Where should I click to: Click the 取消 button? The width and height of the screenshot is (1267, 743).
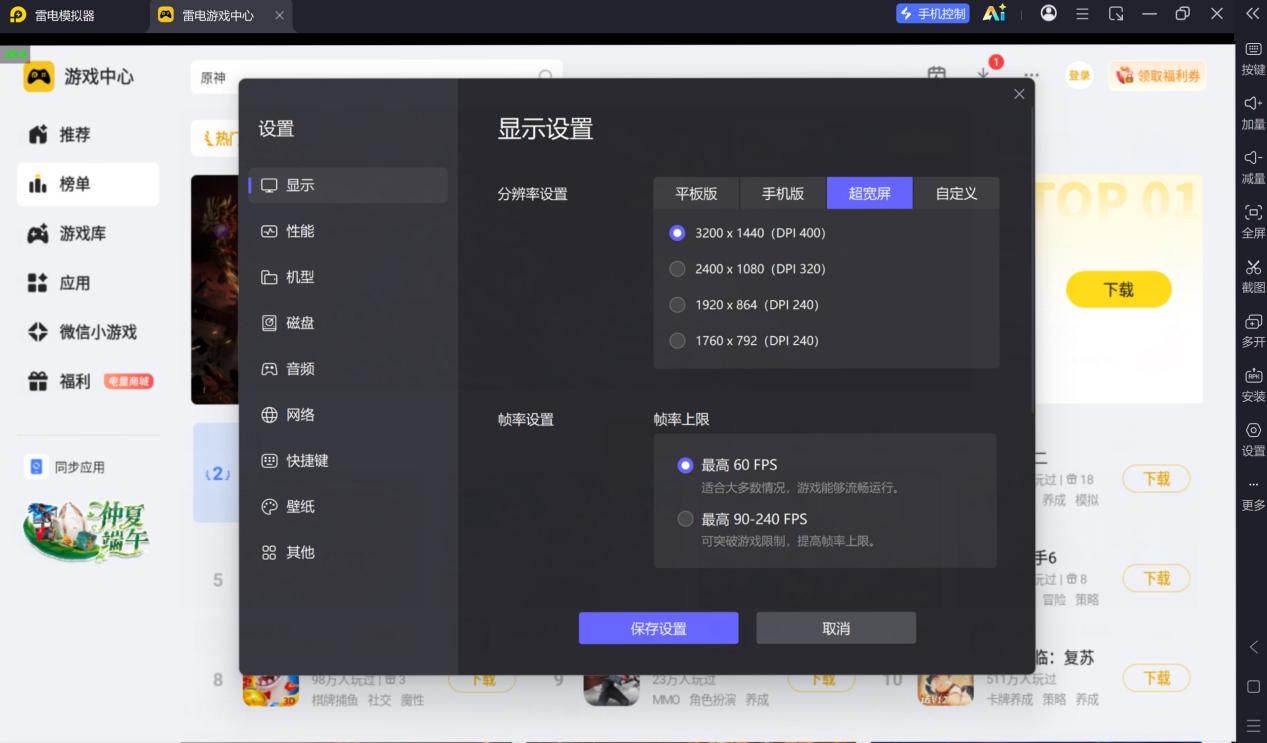(836, 628)
